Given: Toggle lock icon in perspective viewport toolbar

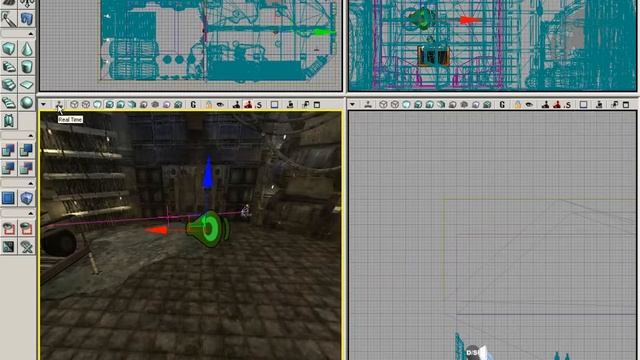Looking at the screenshot, I should coord(209,105).
